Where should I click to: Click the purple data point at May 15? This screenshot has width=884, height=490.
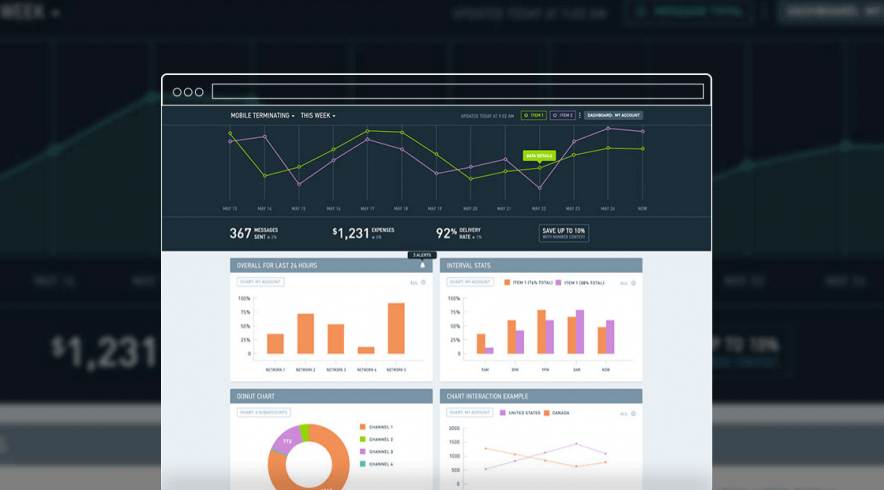click(299, 184)
